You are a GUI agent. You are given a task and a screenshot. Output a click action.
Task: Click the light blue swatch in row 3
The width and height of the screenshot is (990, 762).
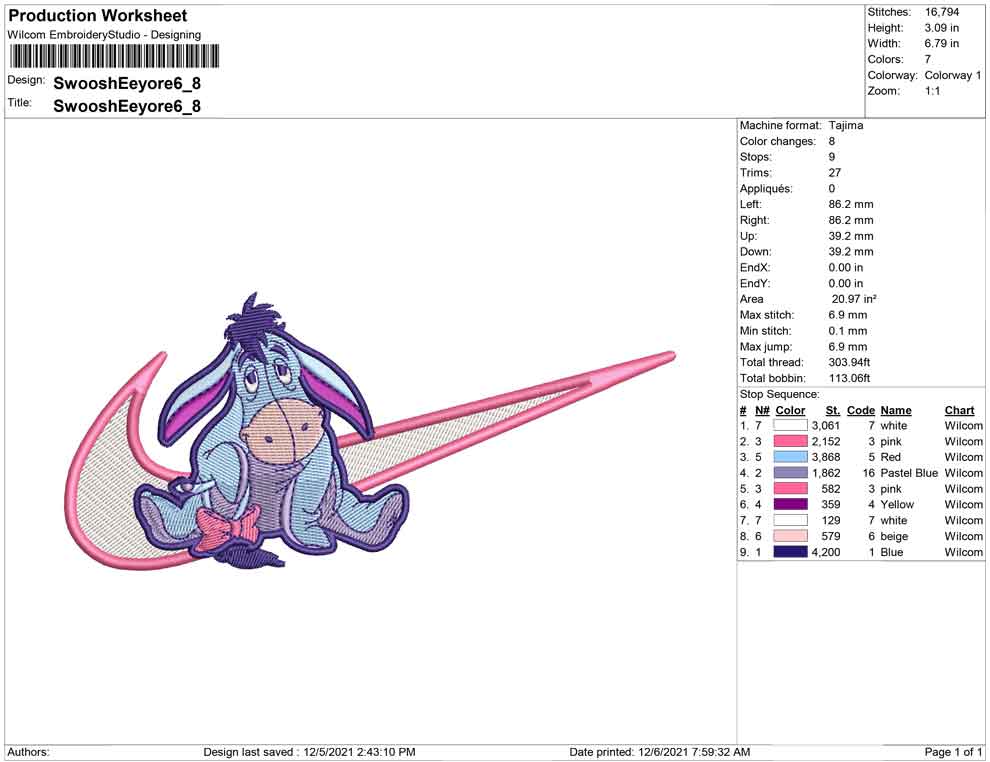pyautogui.click(x=790, y=457)
